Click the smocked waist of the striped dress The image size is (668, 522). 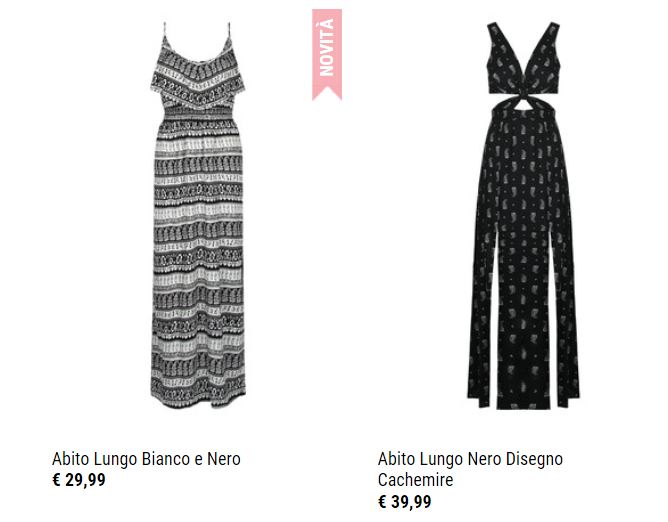click(198, 114)
